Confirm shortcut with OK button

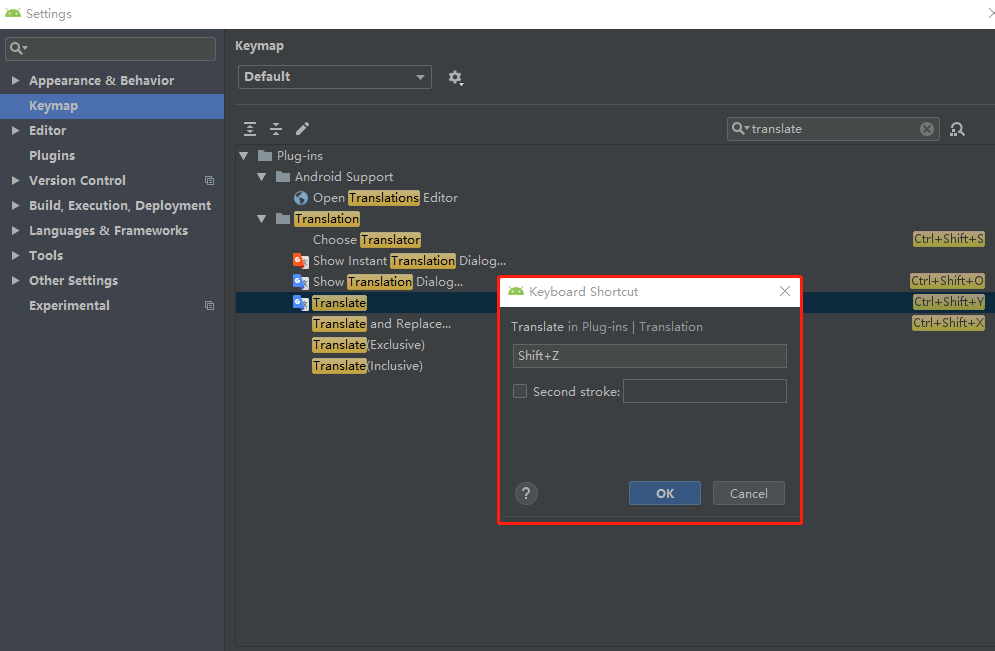pos(664,493)
